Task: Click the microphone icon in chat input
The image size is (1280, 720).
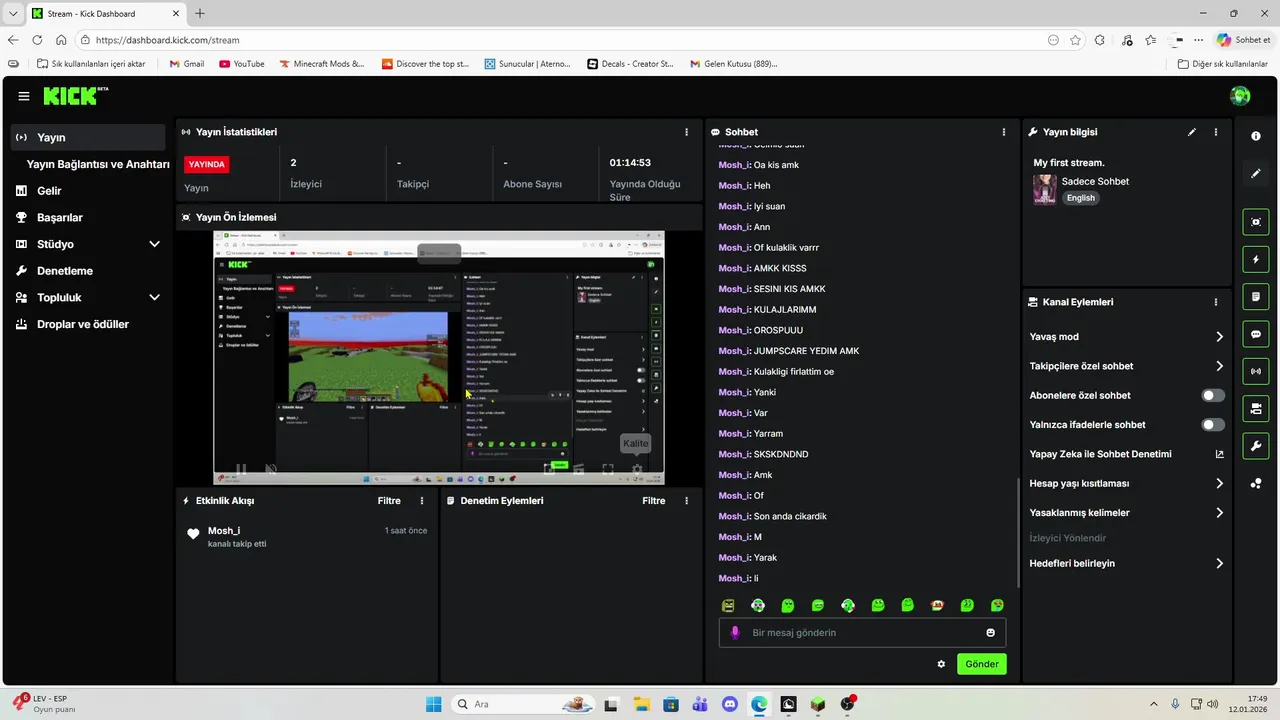Action: 735,632
